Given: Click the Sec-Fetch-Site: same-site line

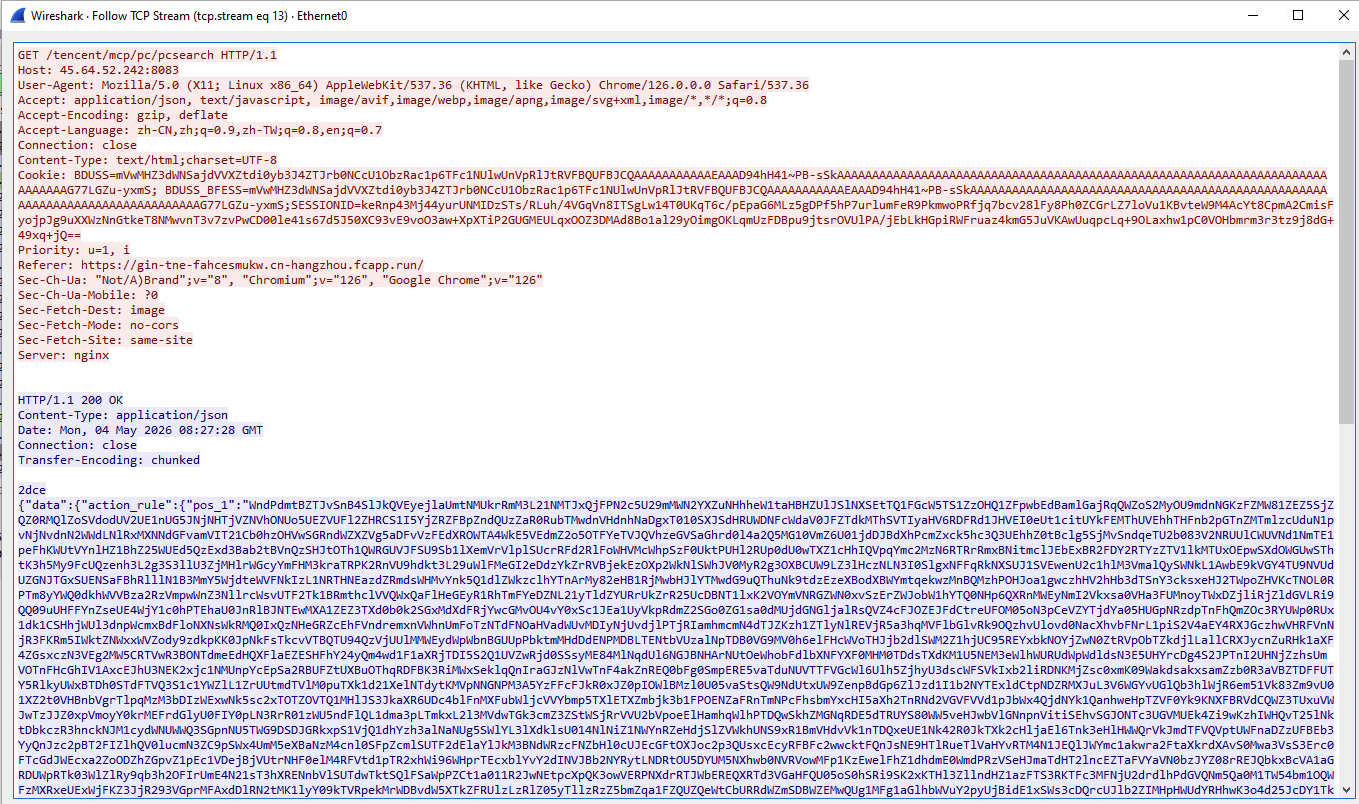Looking at the screenshot, I should click(105, 340).
